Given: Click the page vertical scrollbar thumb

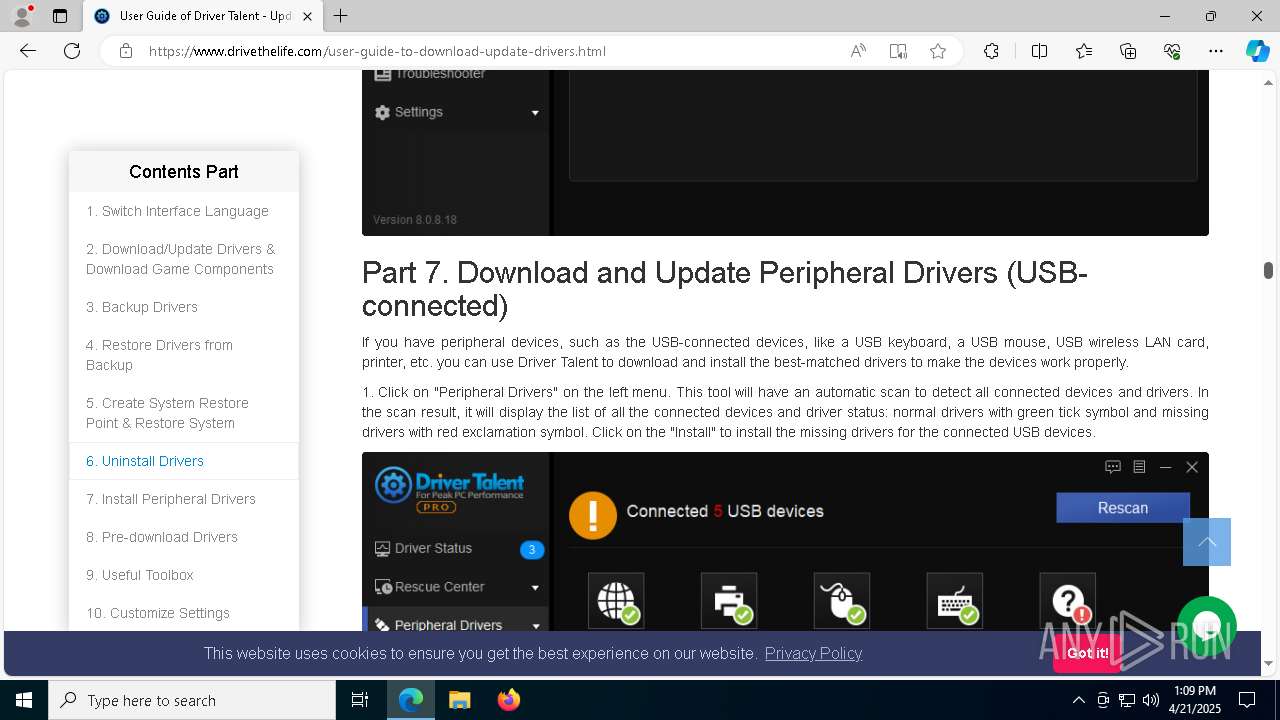Looking at the screenshot, I should point(1268,270).
